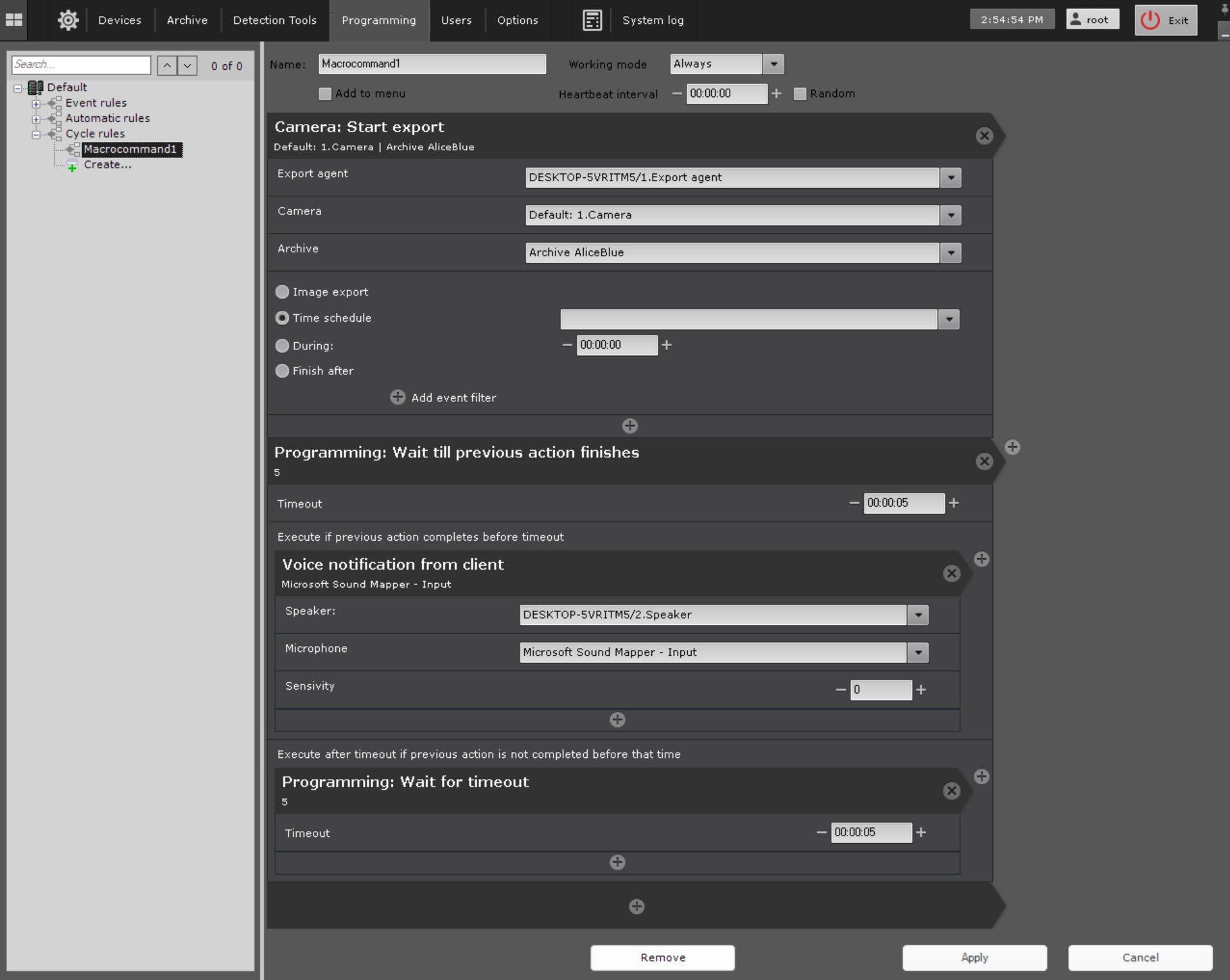Switch to the Devices tab
This screenshot has height=980, width=1230.
pyautogui.click(x=119, y=20)
